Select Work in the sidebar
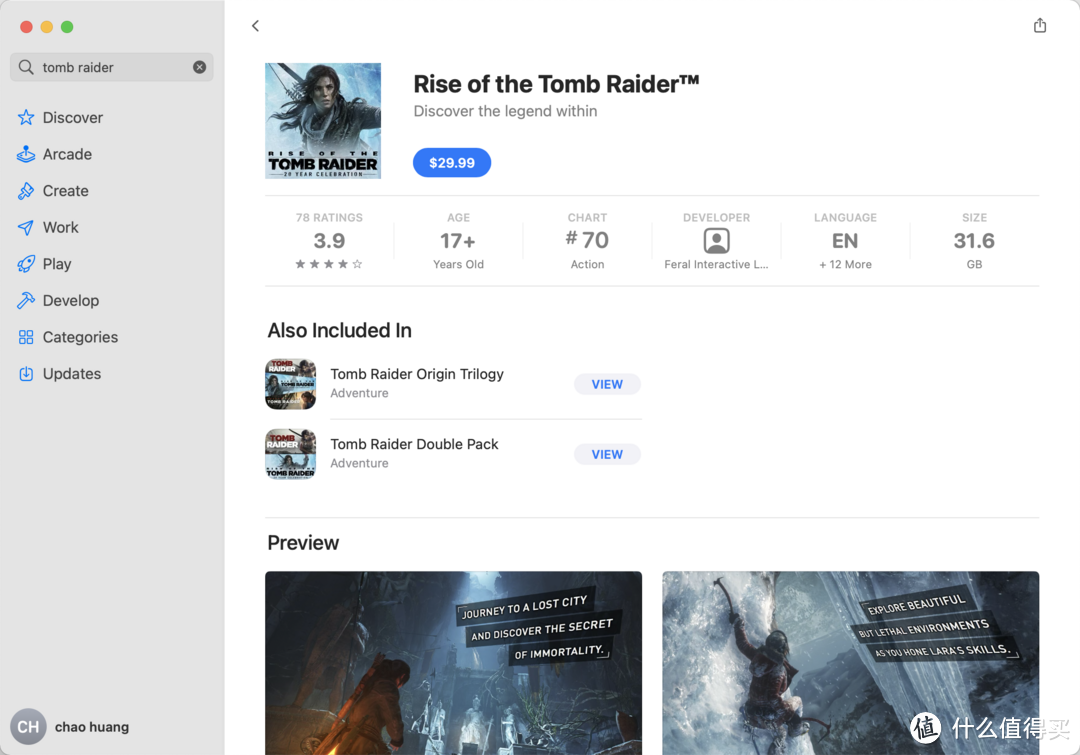Image resolution: width=1080 pixels, height=755 pixels. click(x=61, y=227)
